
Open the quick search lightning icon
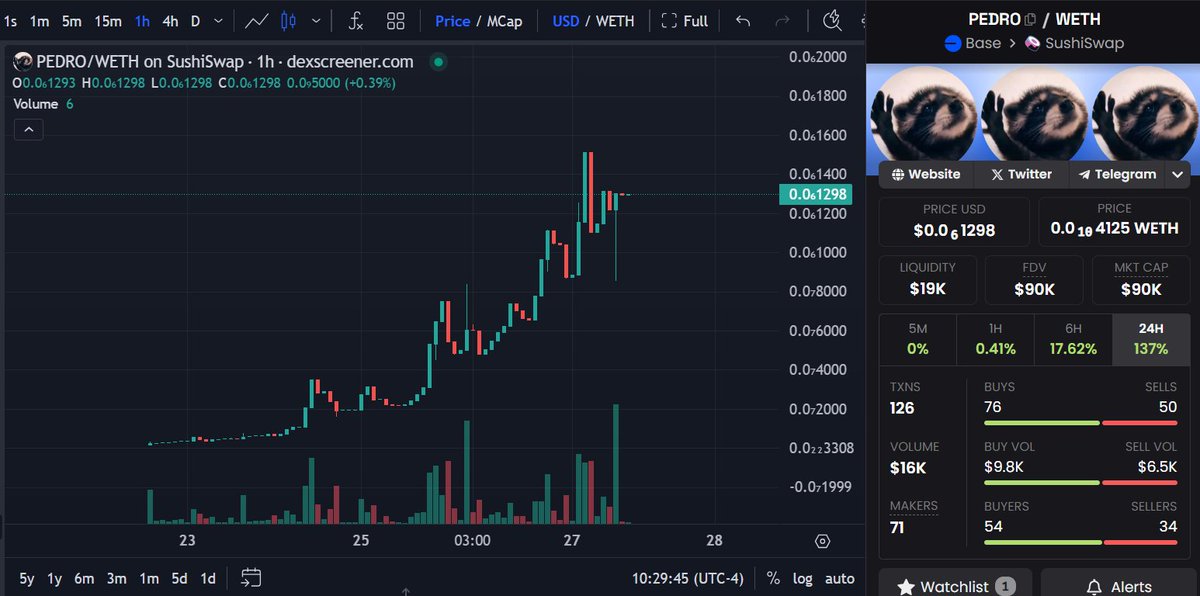pyautogui.click(x=832, y=20)
